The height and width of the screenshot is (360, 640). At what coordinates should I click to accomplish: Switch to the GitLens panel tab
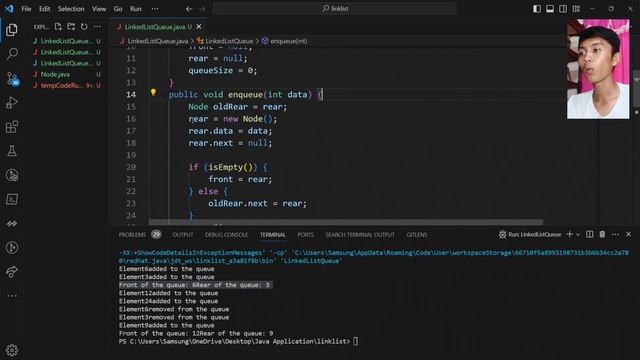coord(417,235)
